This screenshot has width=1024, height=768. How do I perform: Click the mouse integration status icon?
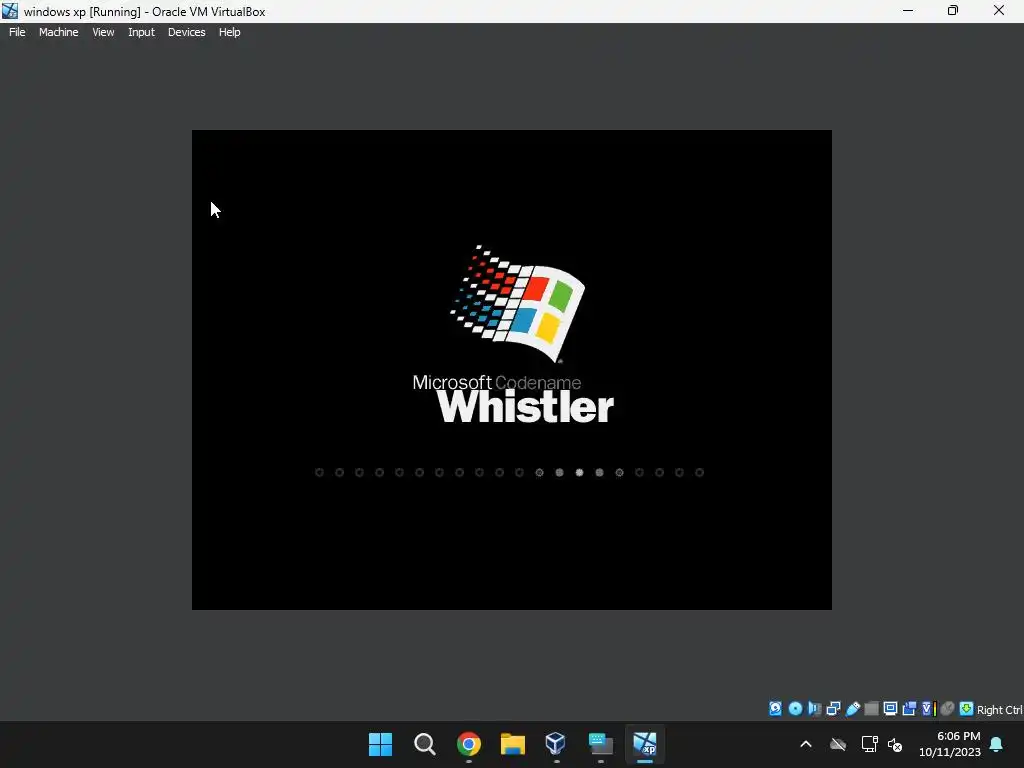coord(947,709)
